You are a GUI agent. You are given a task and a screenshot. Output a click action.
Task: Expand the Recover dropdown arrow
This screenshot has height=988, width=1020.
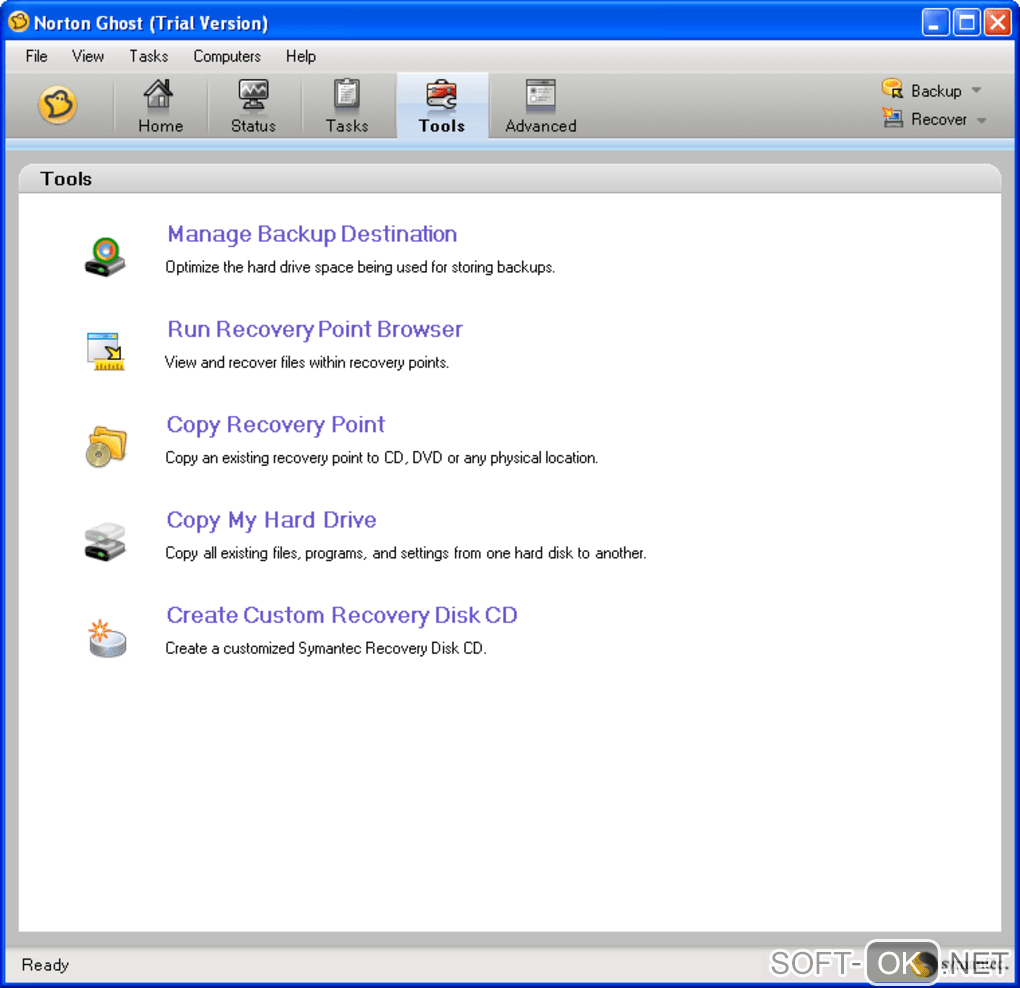[x=982, y=120]
